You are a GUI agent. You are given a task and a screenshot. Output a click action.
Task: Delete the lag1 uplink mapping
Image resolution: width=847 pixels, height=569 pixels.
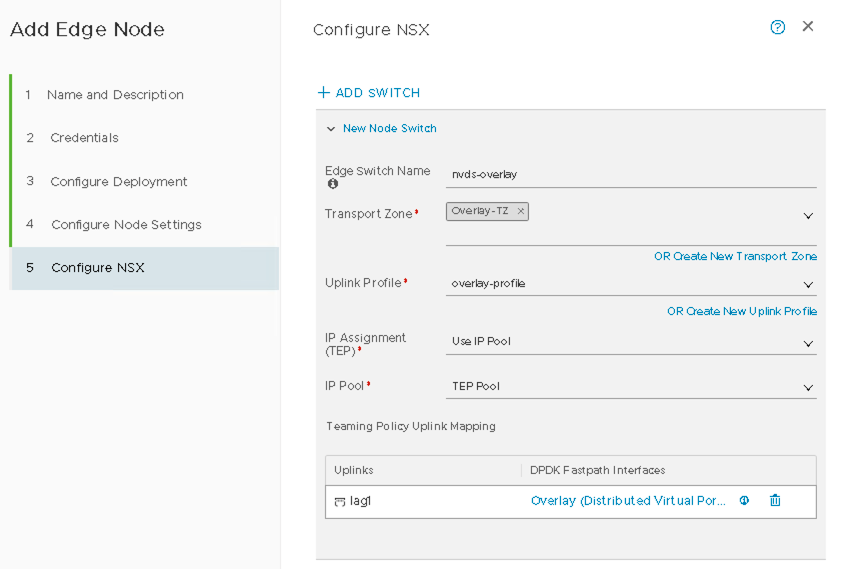[775, 501]
